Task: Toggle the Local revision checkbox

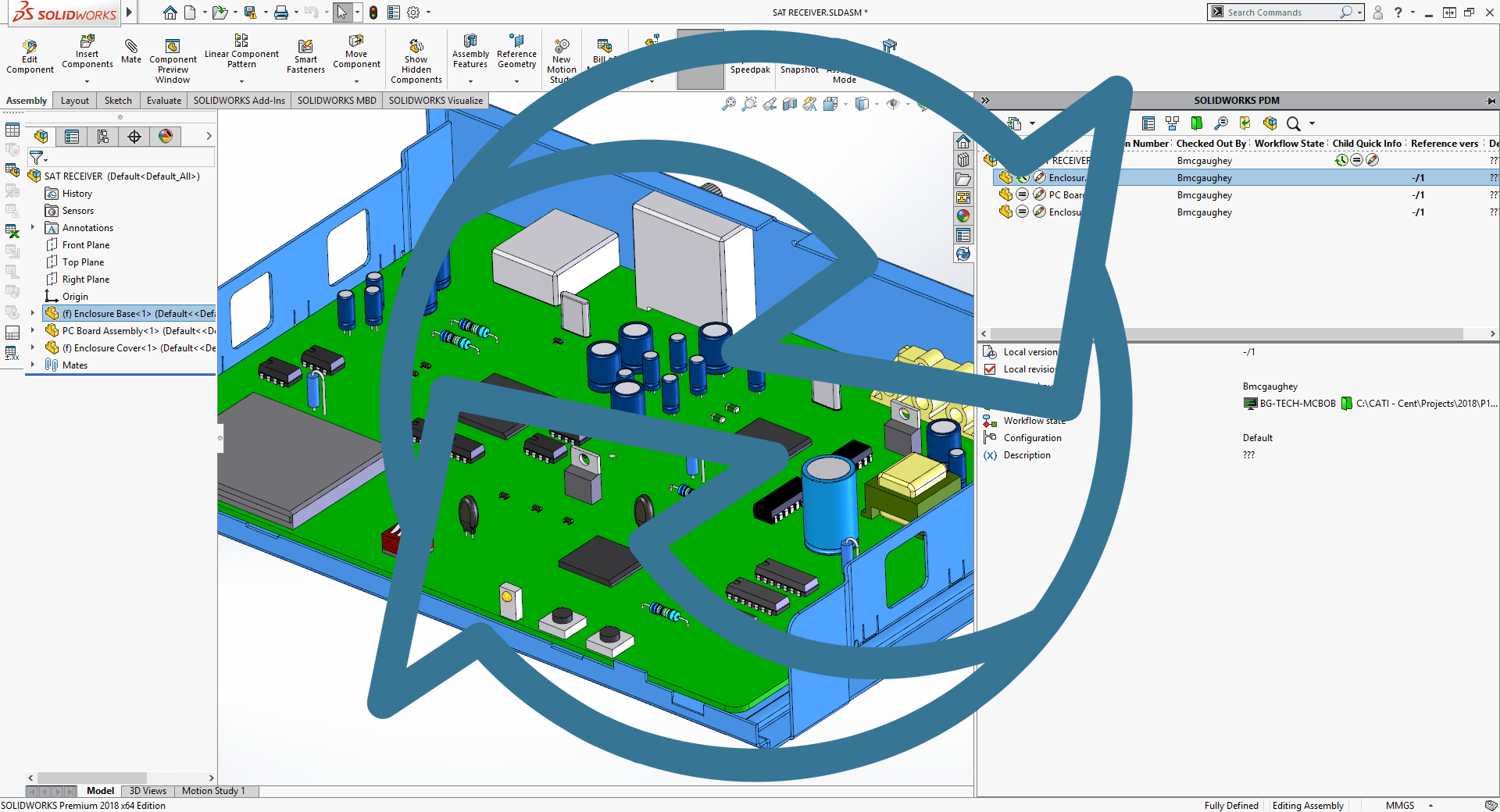Action: coord(990,369)
